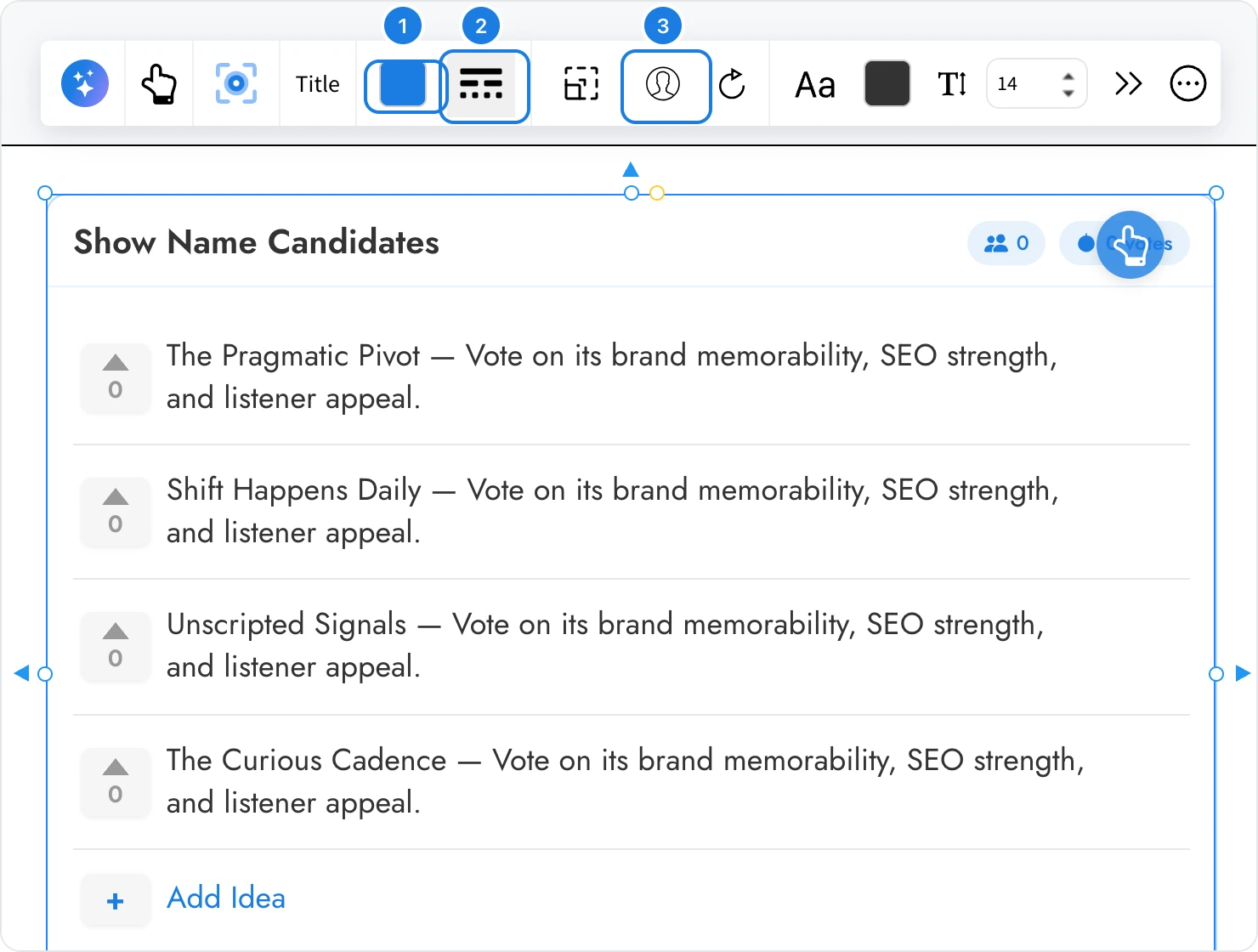Screen dimensions: 1258x952
Task: Click the focus target icon in toolbar
Action: pos(236,83)
